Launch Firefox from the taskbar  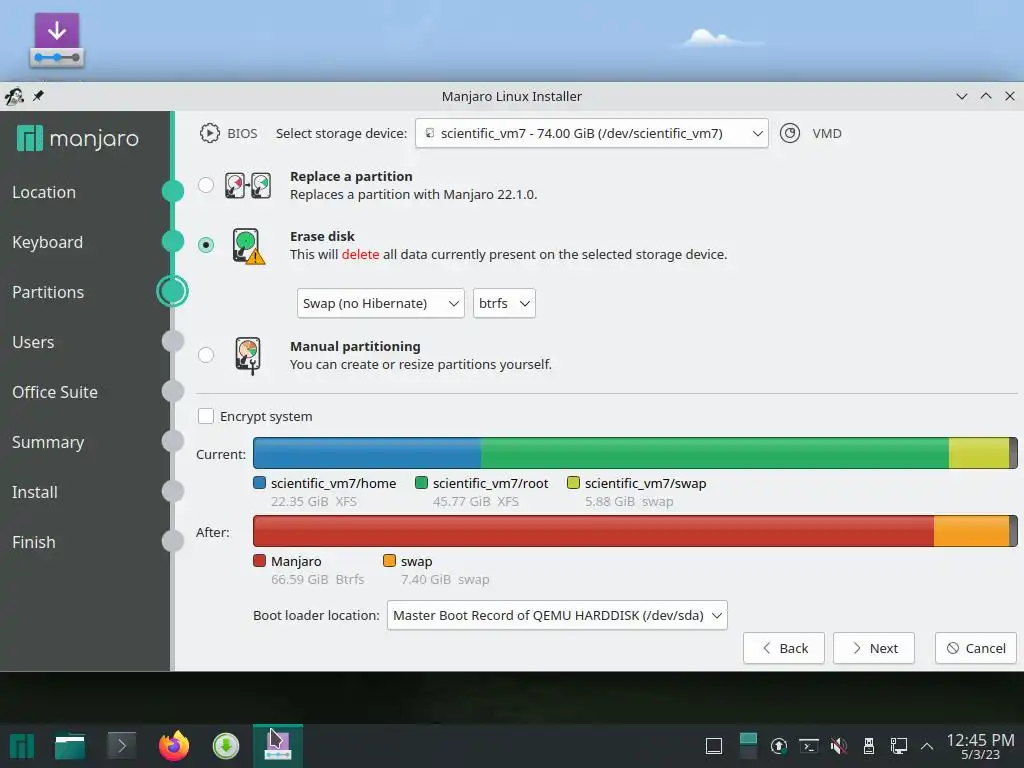pyautogui.click(x=174, y=745)
